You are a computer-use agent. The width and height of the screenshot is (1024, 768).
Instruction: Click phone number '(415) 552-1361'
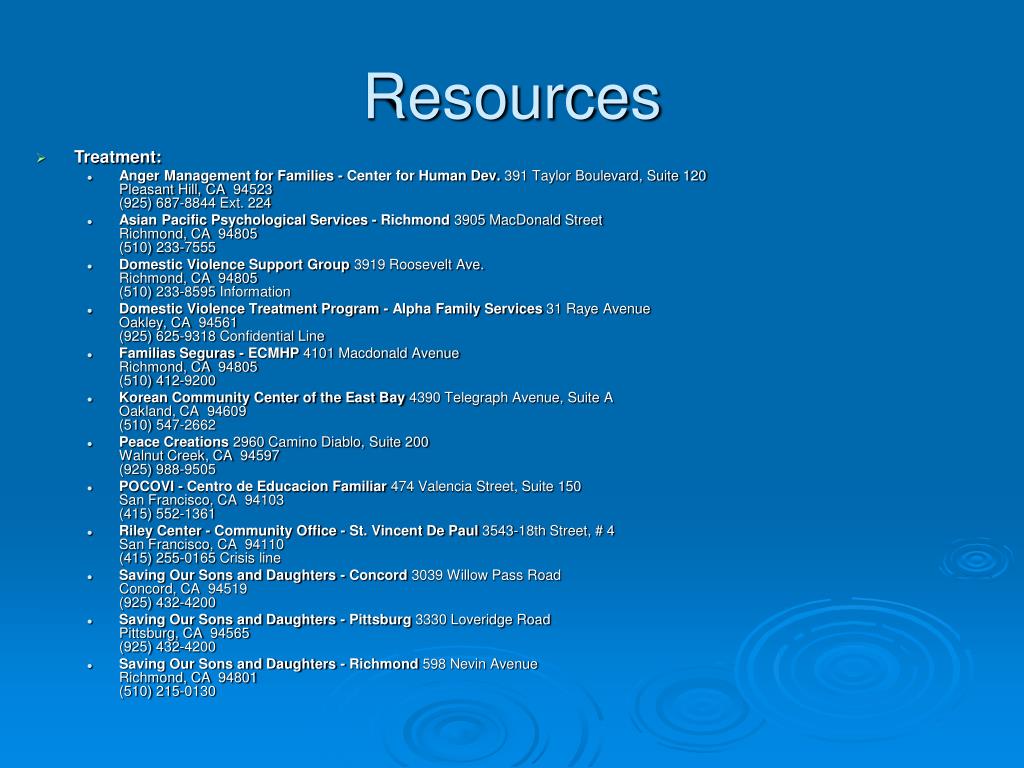[167, 514]
